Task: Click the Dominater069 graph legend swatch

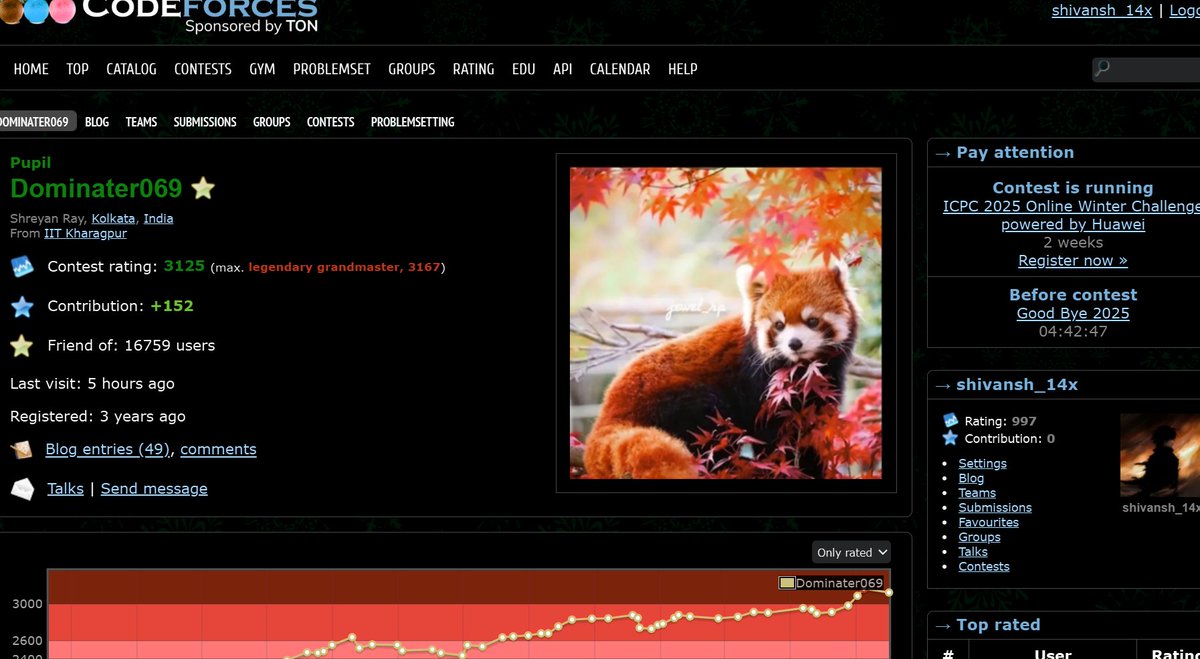Action: pyautogui.click(x=786, y=583)
